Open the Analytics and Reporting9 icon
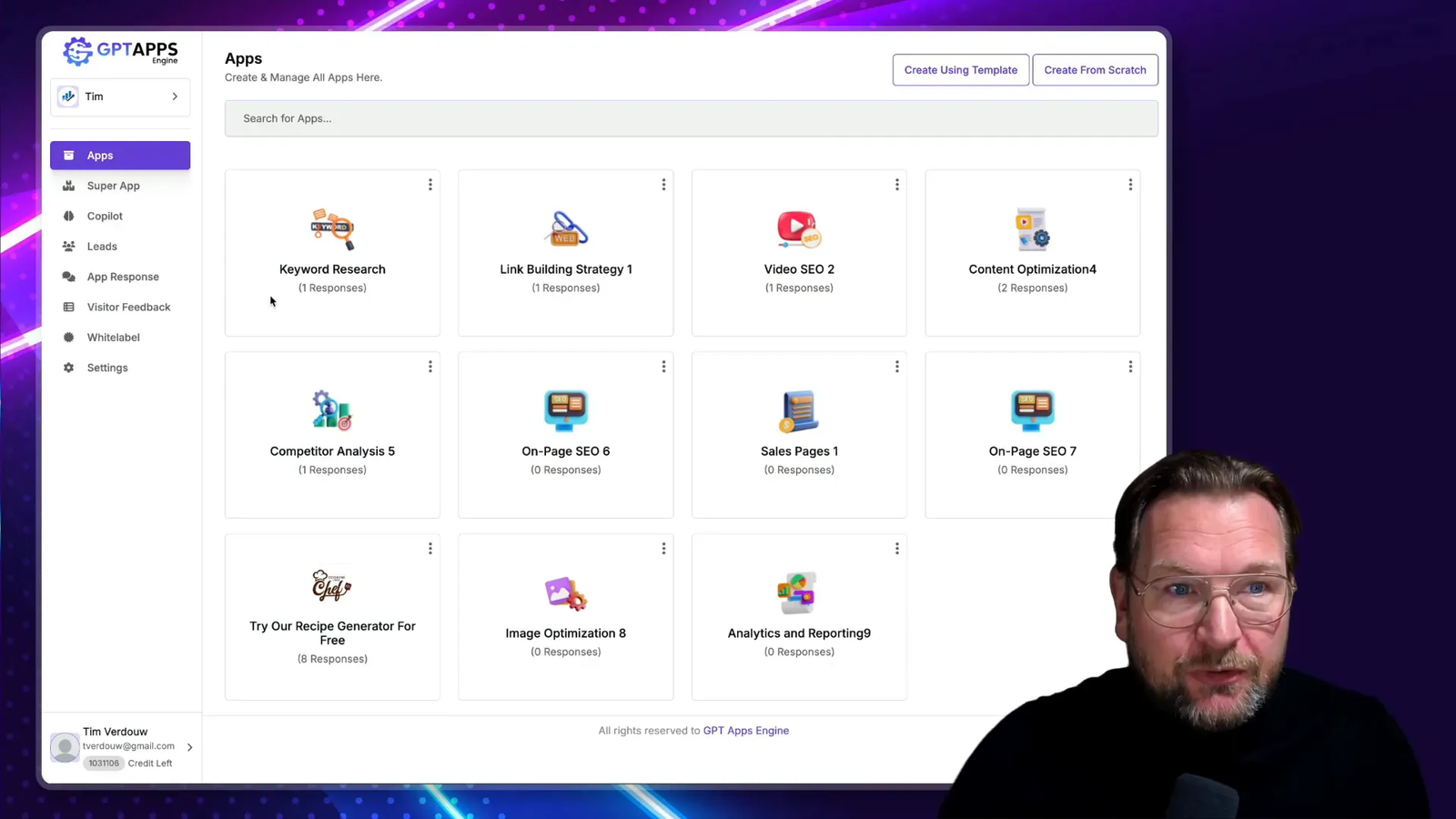 click(799, 593)
